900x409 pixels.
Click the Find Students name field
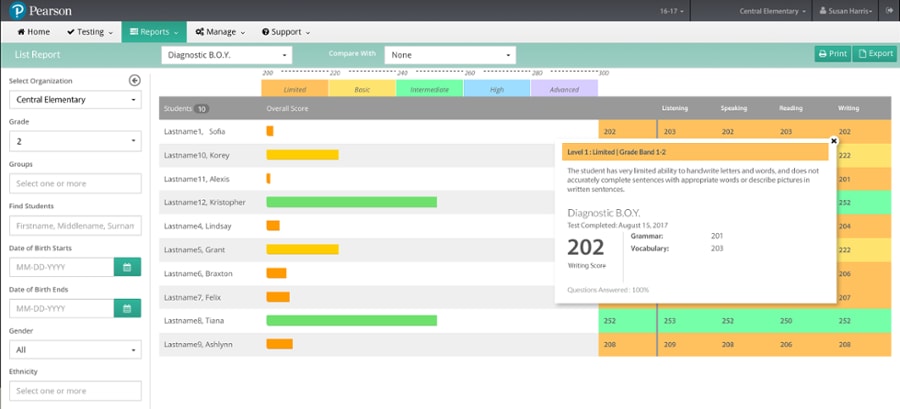point(75,225)
